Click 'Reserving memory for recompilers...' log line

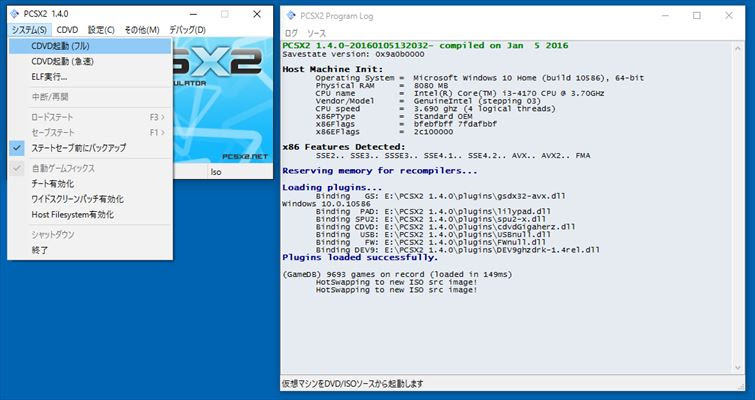[x=380, y=171]
